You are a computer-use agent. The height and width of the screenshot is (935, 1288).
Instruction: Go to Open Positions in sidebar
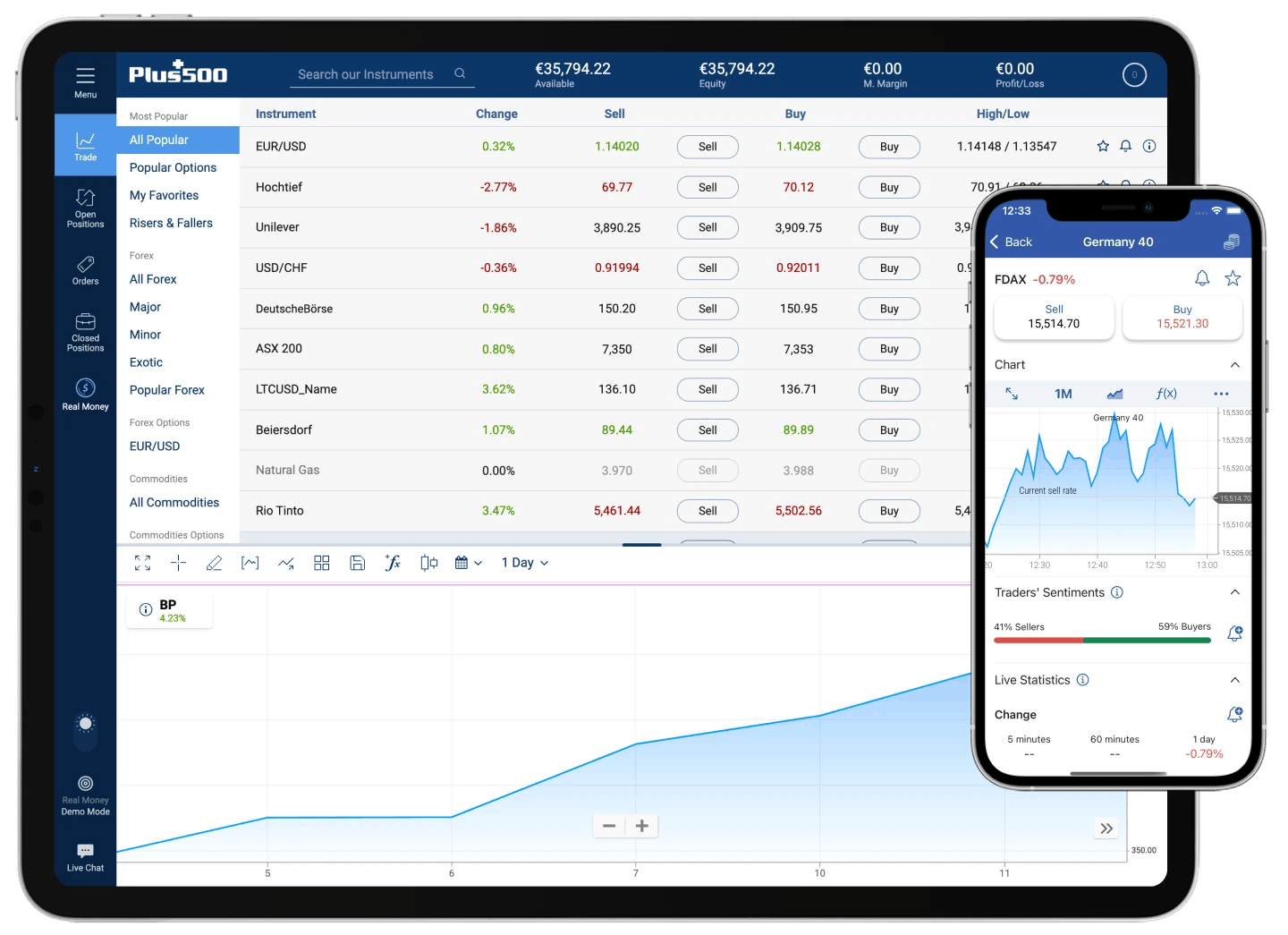[x=85, y=208]
